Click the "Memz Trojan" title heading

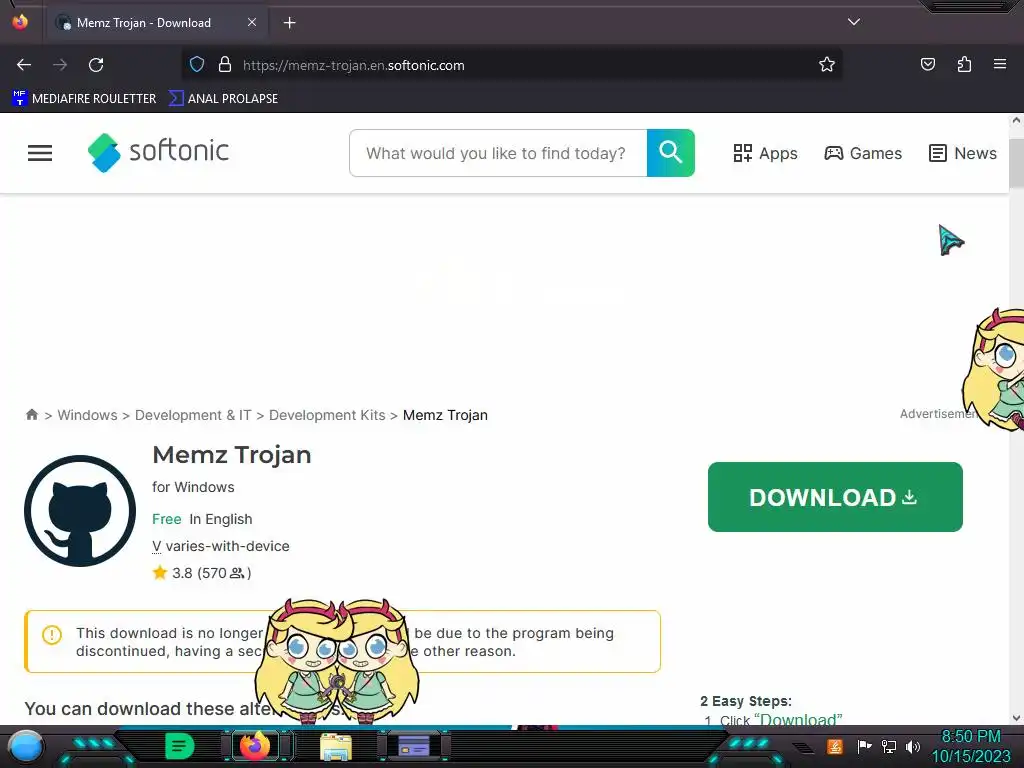coord(232,455)
